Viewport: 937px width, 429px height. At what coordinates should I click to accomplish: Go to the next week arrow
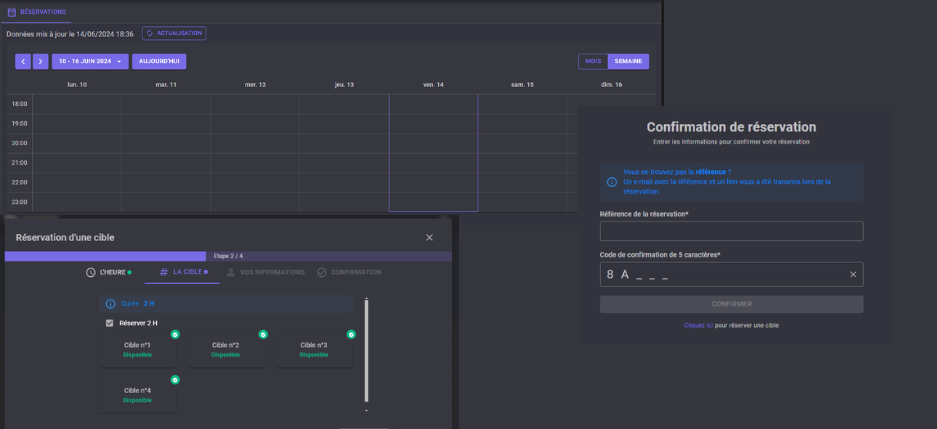tap(41, 62)
